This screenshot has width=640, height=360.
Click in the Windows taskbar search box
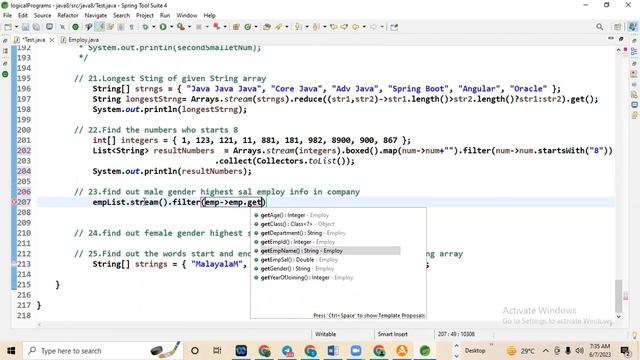pyautogui.click(x=103, y=351)
